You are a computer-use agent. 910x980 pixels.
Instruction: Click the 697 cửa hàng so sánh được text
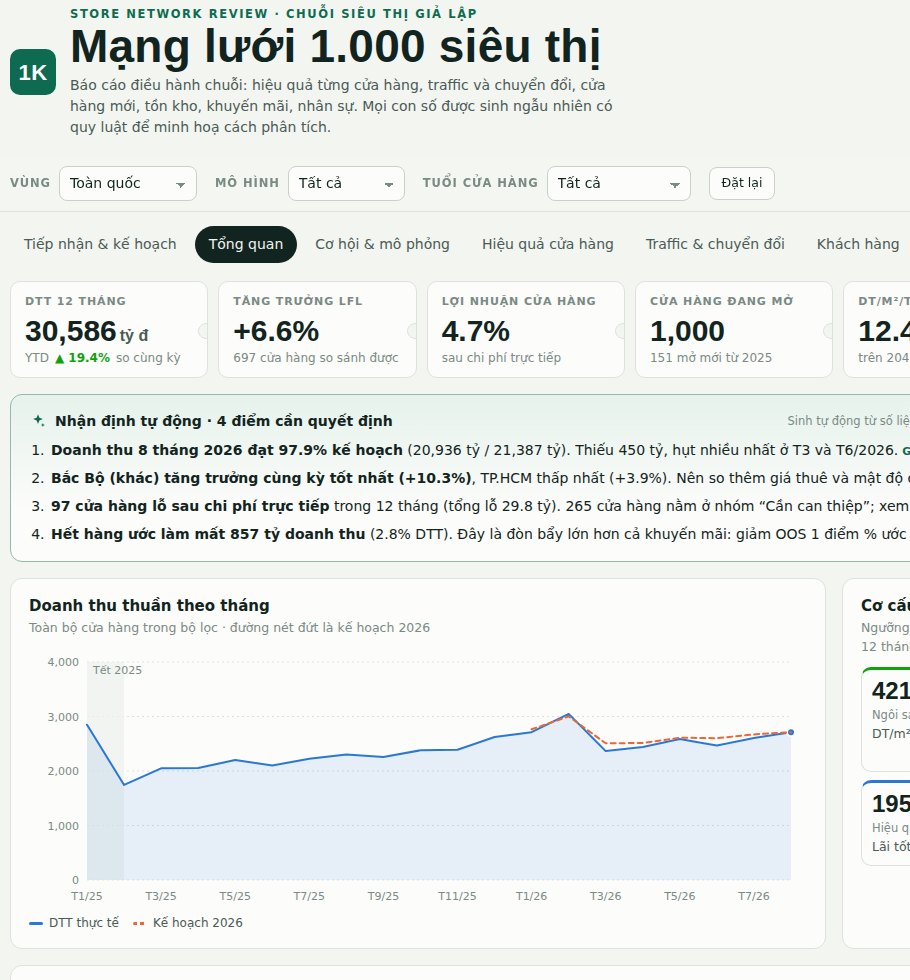coord(316,358)
